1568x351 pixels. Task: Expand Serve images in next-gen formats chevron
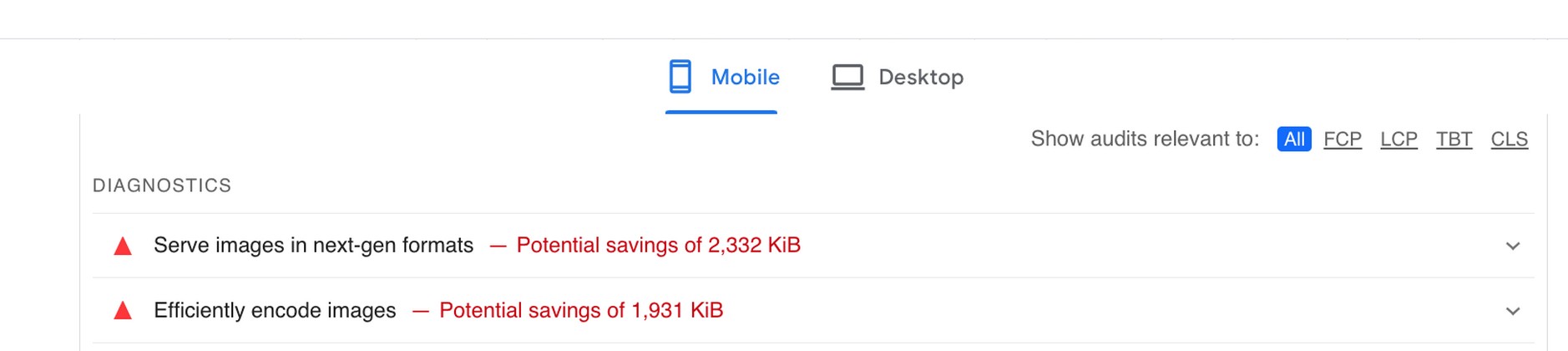pyautogui.click(x=1513, y=246)
